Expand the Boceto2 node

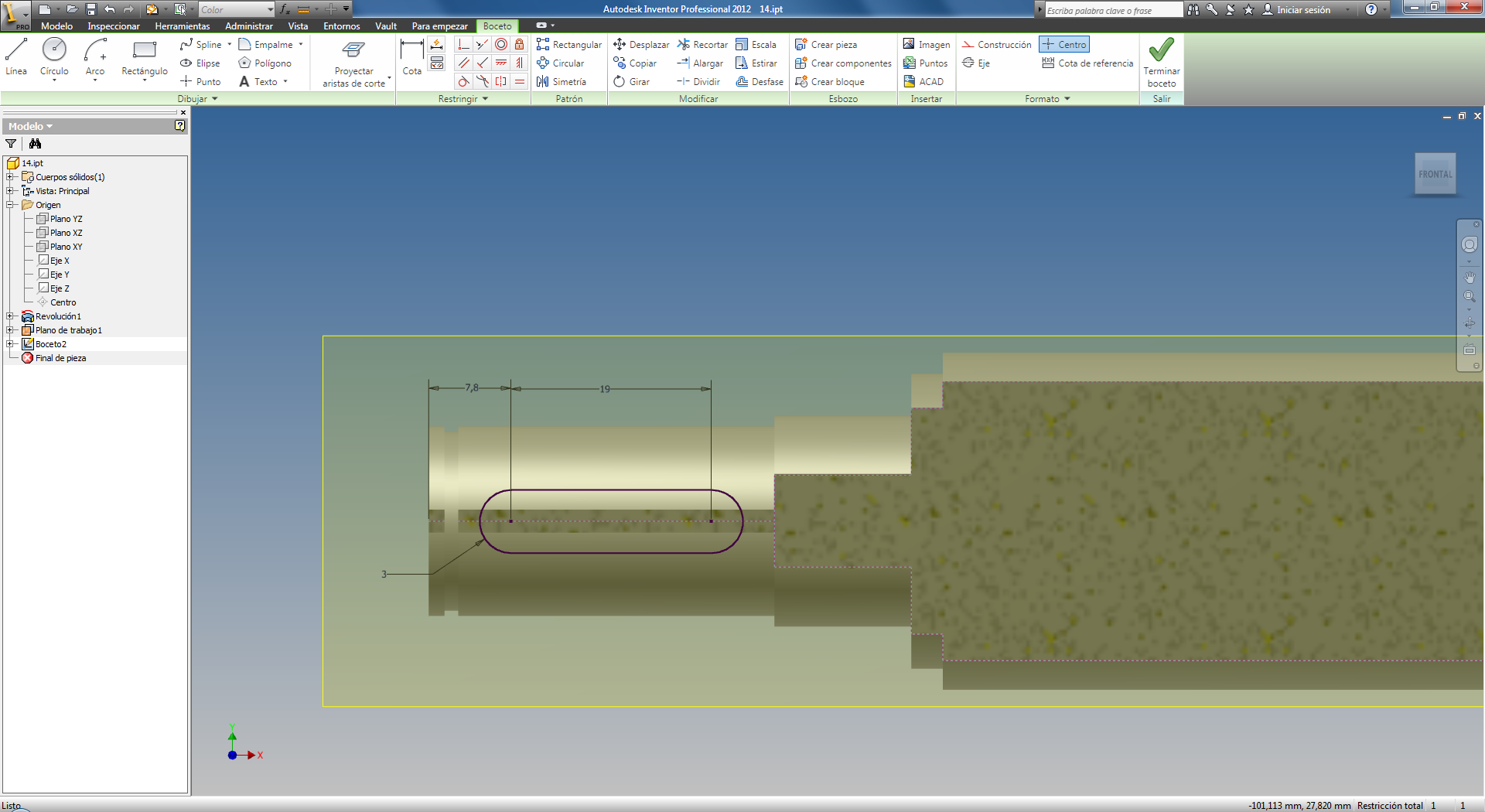click(9, 344)
